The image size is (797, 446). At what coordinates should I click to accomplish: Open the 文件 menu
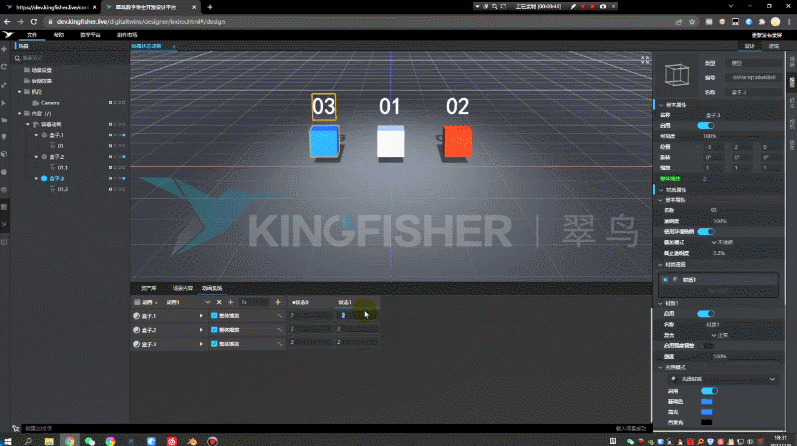pos(32,35)
